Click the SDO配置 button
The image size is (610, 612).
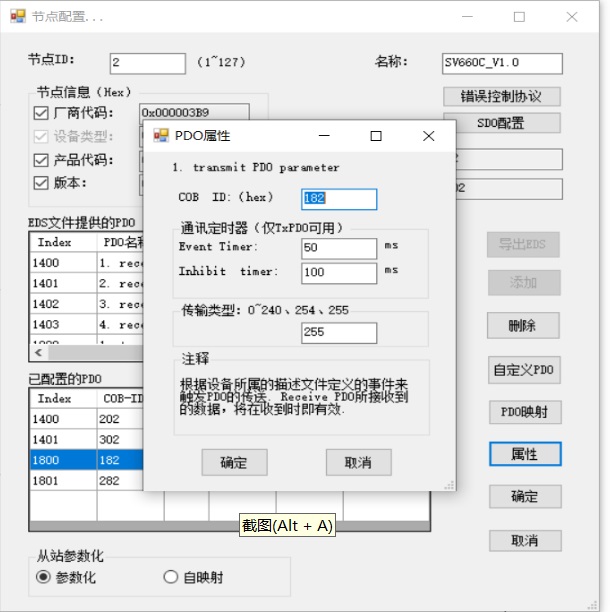501,123
